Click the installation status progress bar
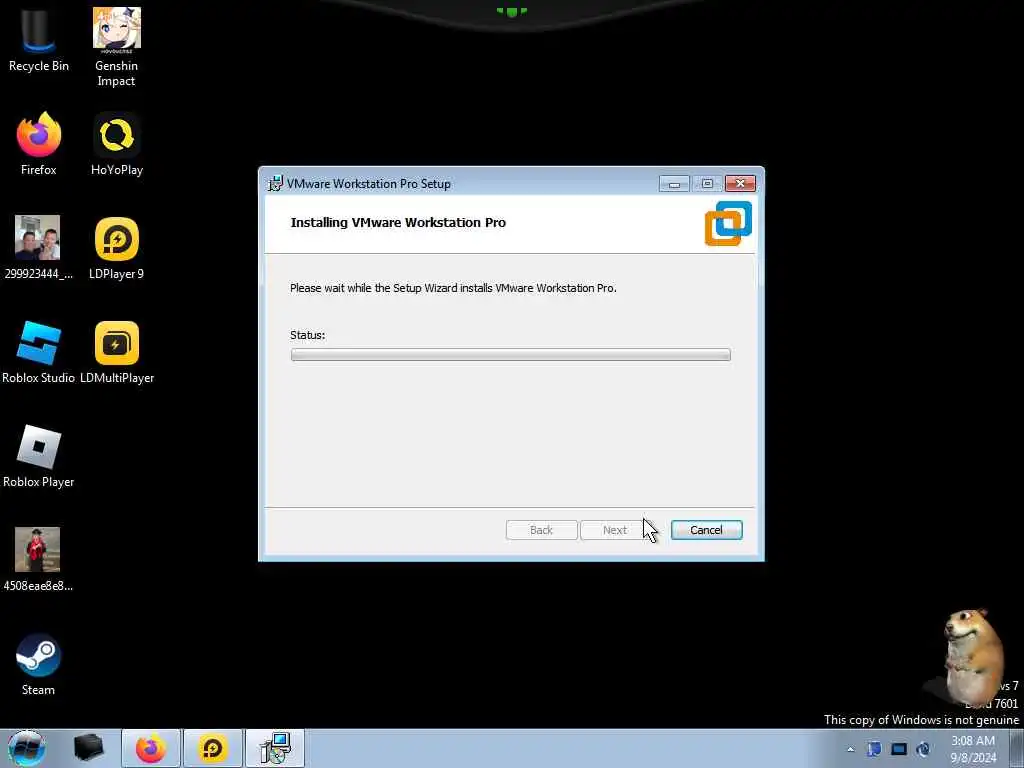 pos(511,355)
